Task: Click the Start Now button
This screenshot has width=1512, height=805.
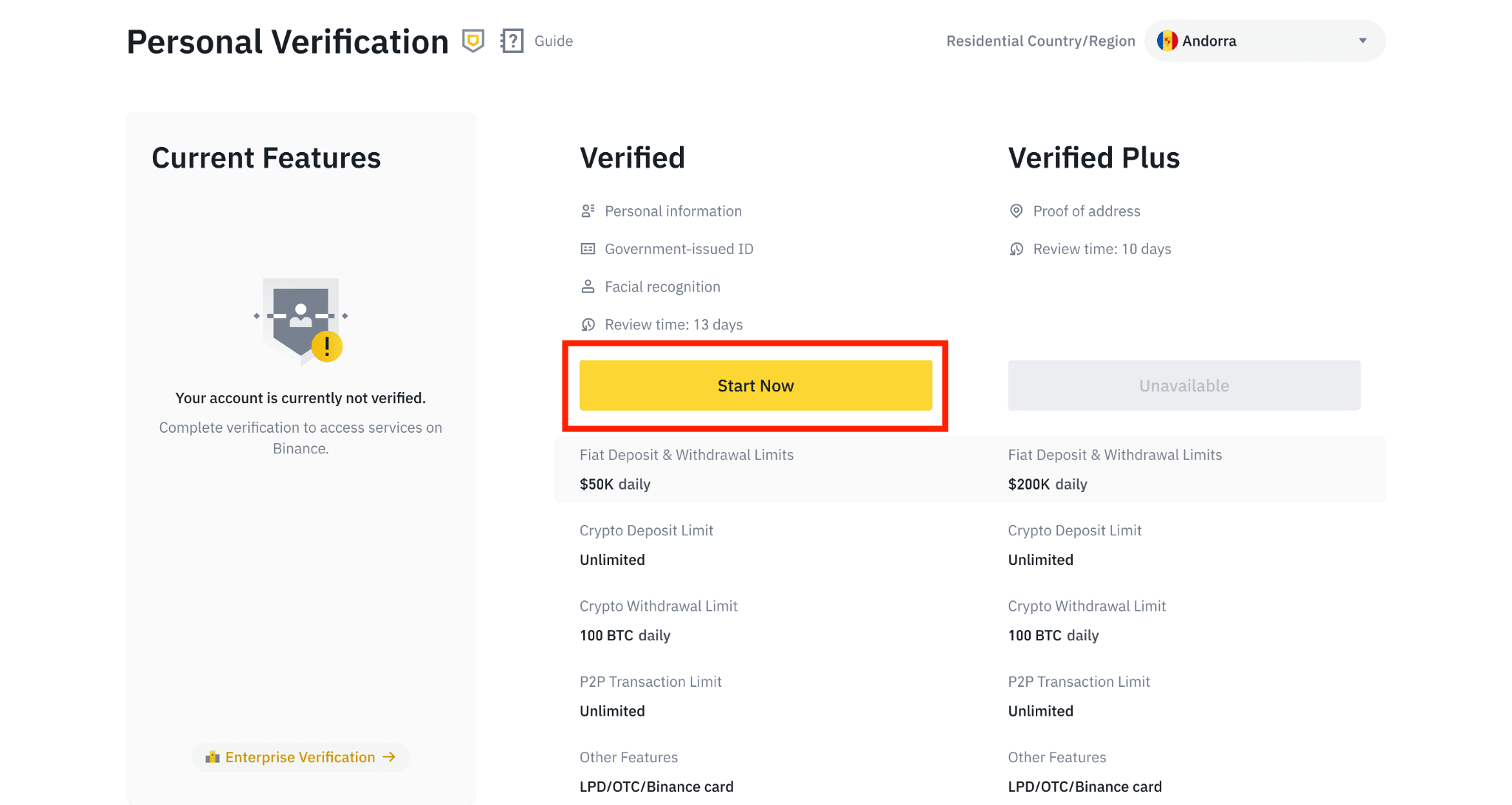Action: (x=756, y=385)
